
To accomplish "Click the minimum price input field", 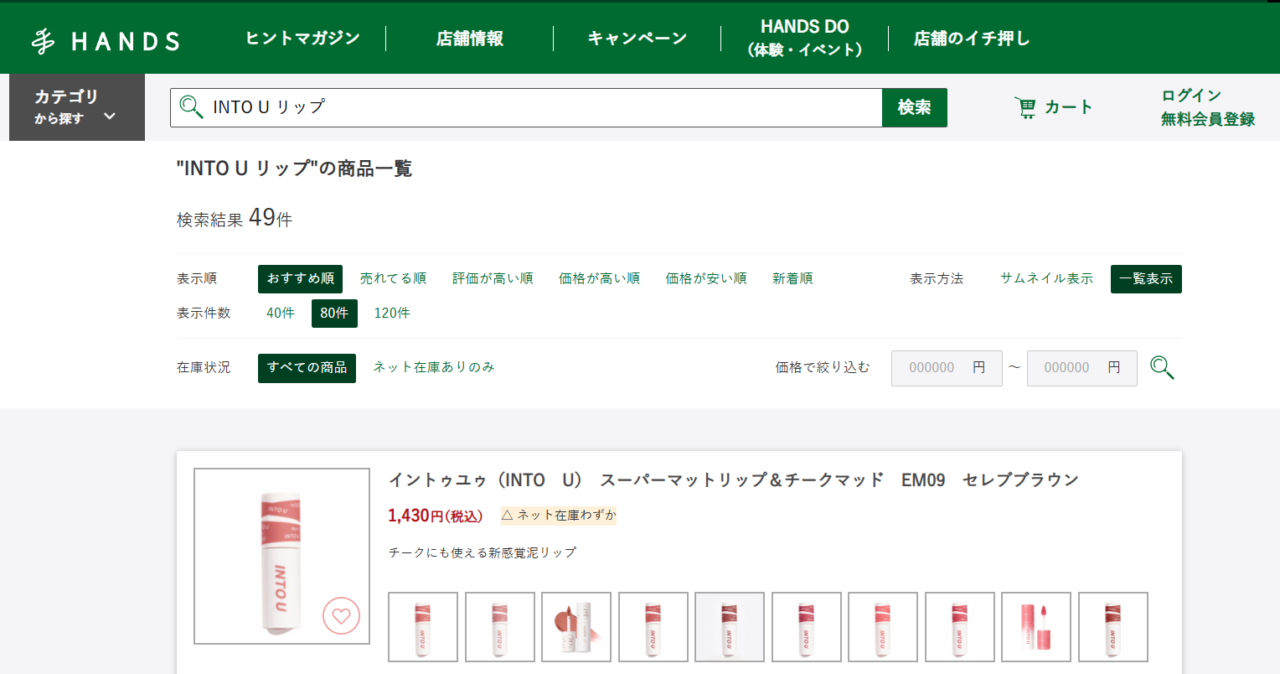I will [946, 368].
